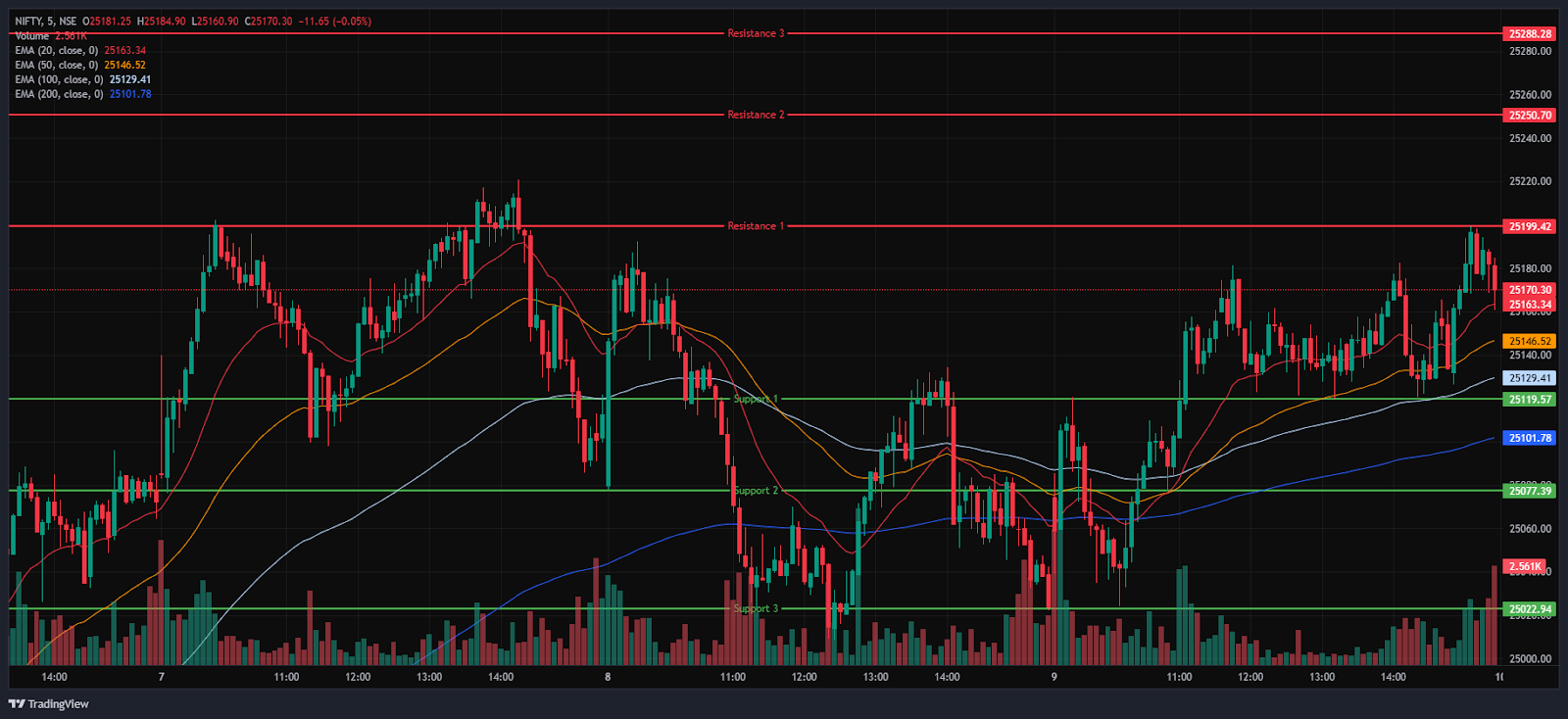
Task: Select the Resistance 2 line label
Action: pyautogui.click(x=756, y=115)
